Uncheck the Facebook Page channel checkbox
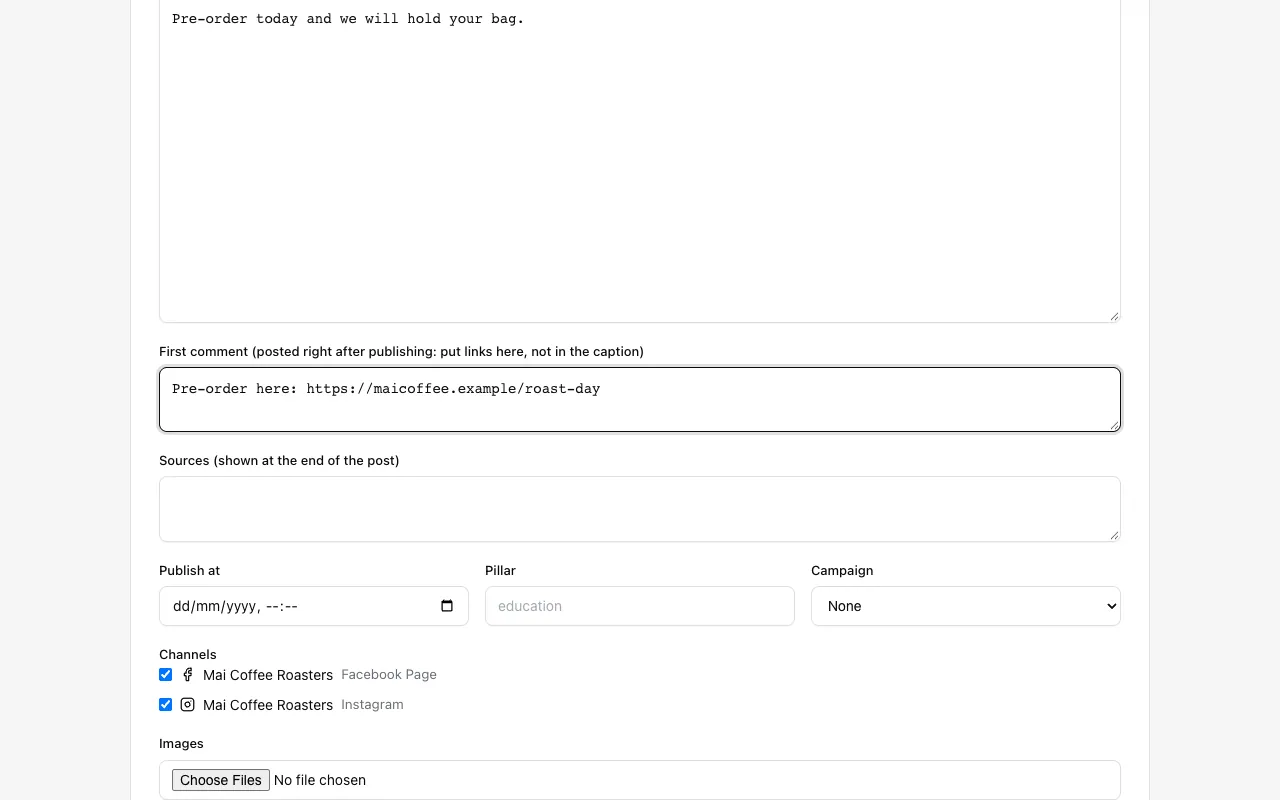The height and width of the screenshot is (800, 1280). tap(166, 675)
